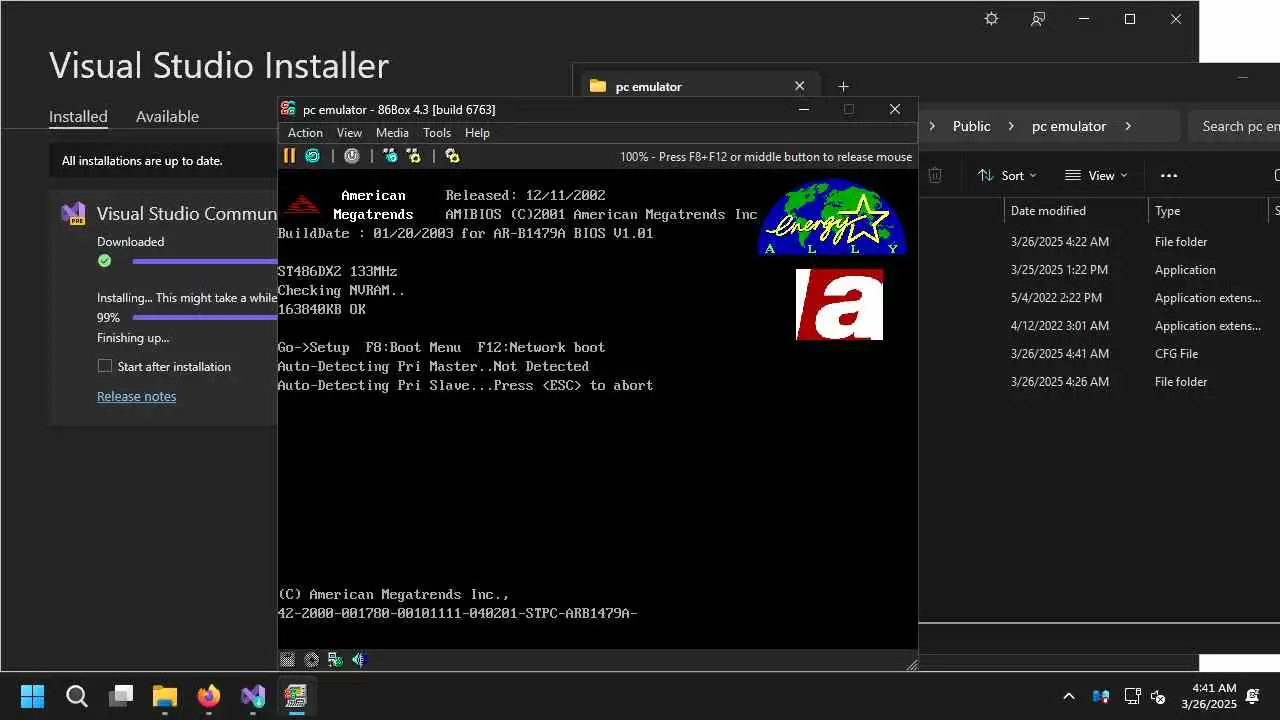The width and height of the screenshot is (1280, 720).
Task: Expand the View dropdown in File Explorer
Action: (x=1096, y=175)
